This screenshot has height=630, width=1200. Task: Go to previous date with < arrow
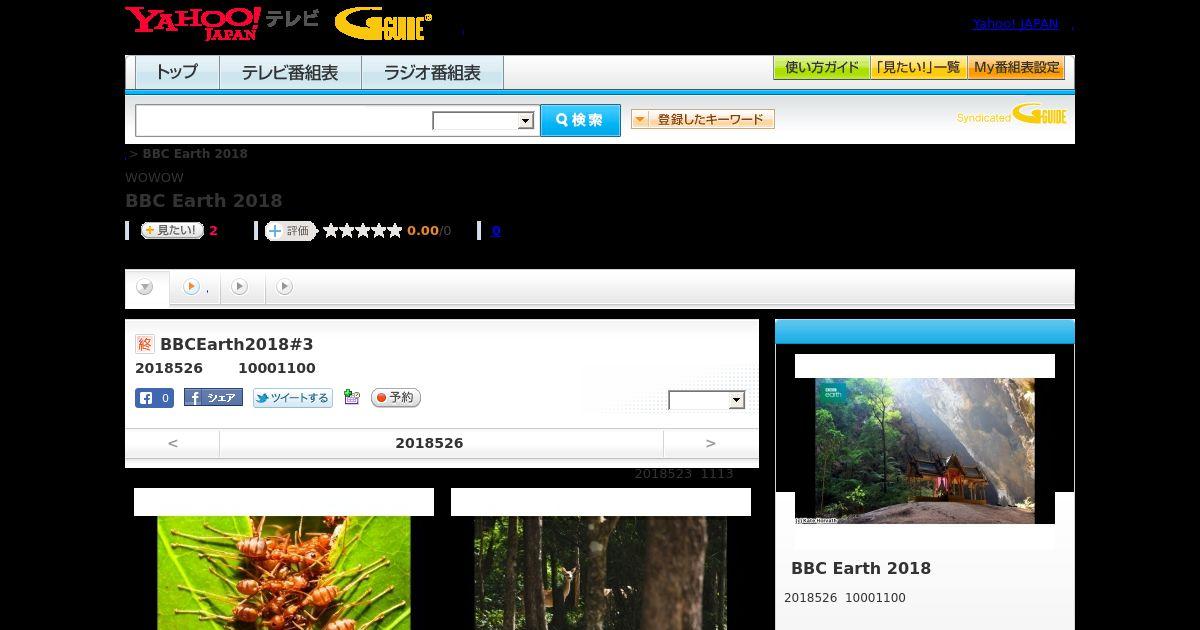click(173, 443)
